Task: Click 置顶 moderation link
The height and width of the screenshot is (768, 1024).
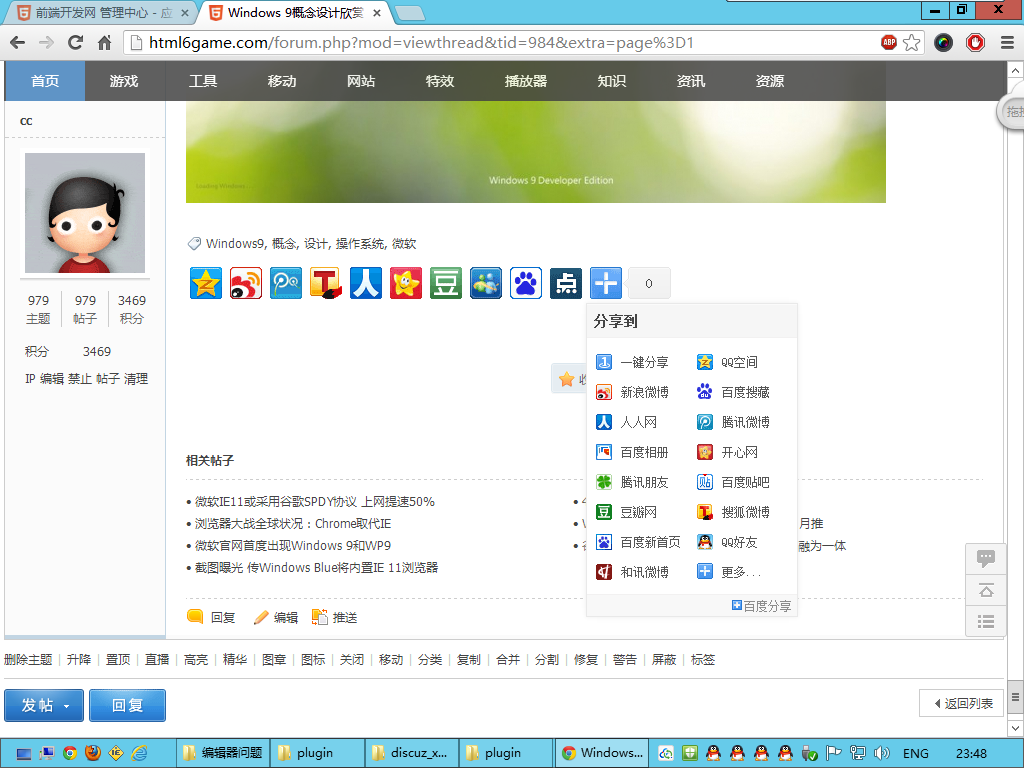Action: pos(118,660)
